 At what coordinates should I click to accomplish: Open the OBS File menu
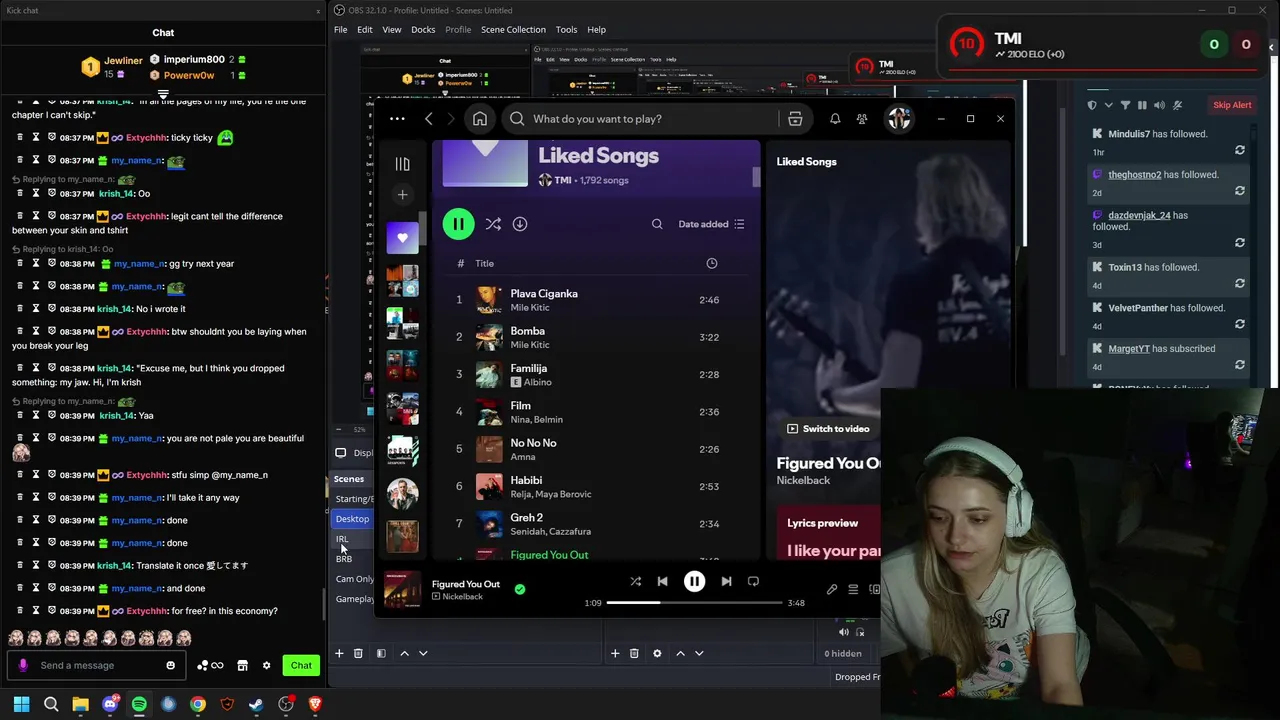click(x=341, y=30)
